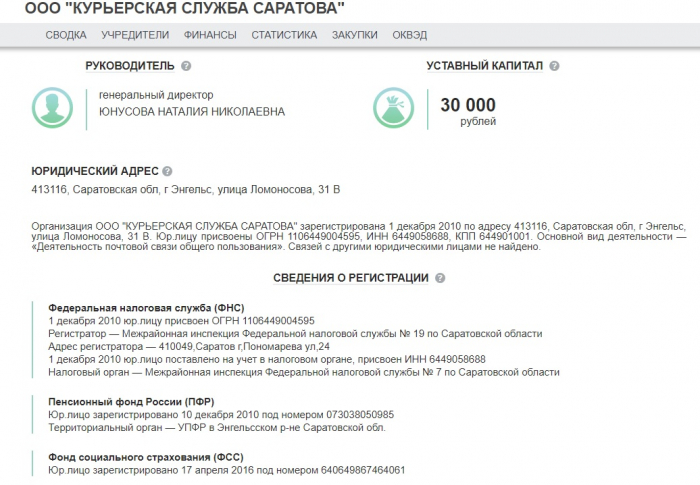Click the line with ИНН 6449058688 assignment
The width and height of the screenshot is (700, 485).
click(x=267, y=360)
